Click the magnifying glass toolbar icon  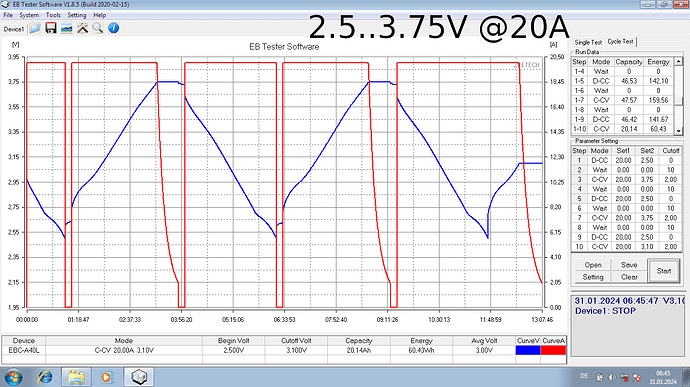pos(98,28)
